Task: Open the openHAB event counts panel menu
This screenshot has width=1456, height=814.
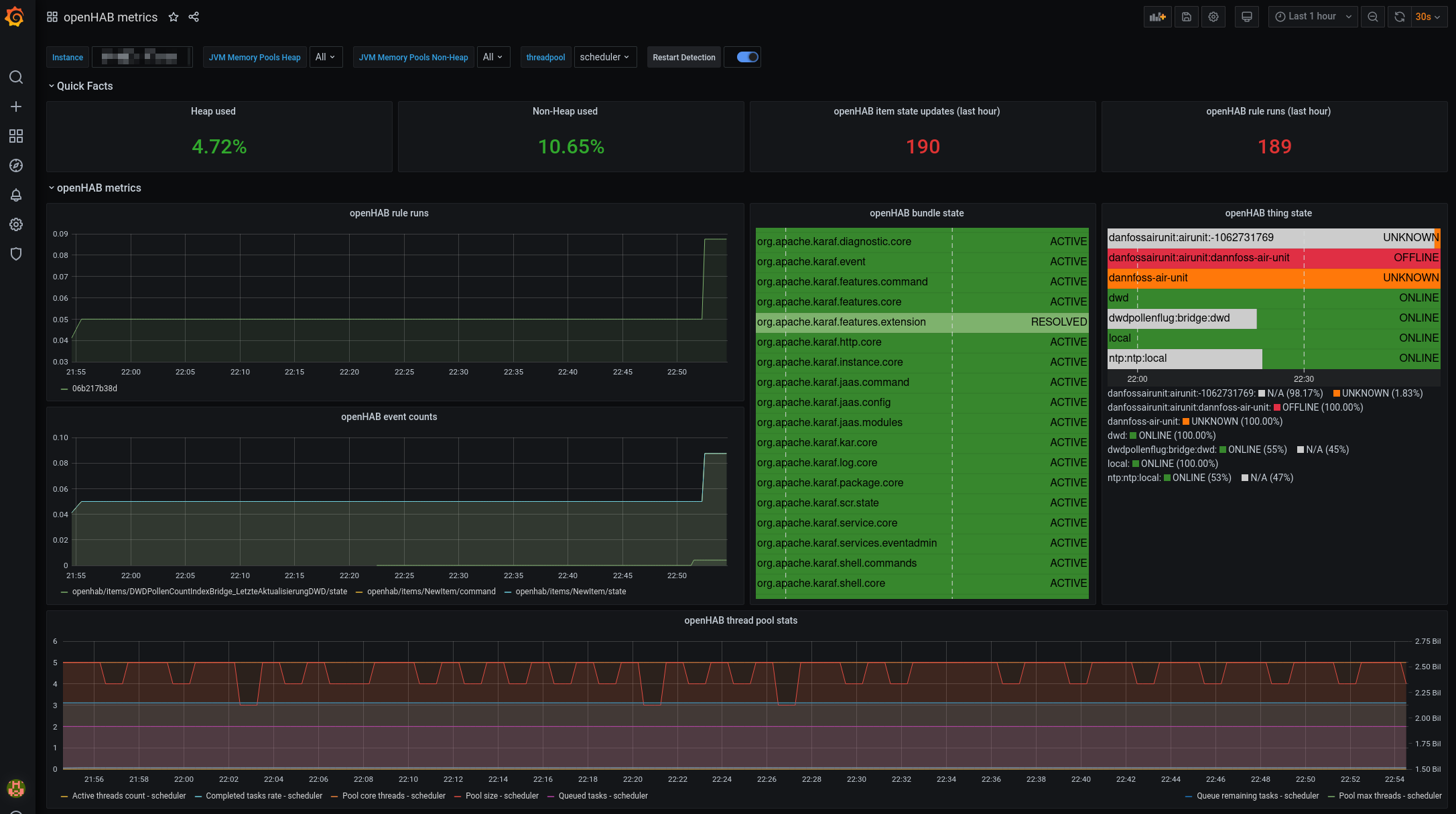Action: click(x=389, y=417)
